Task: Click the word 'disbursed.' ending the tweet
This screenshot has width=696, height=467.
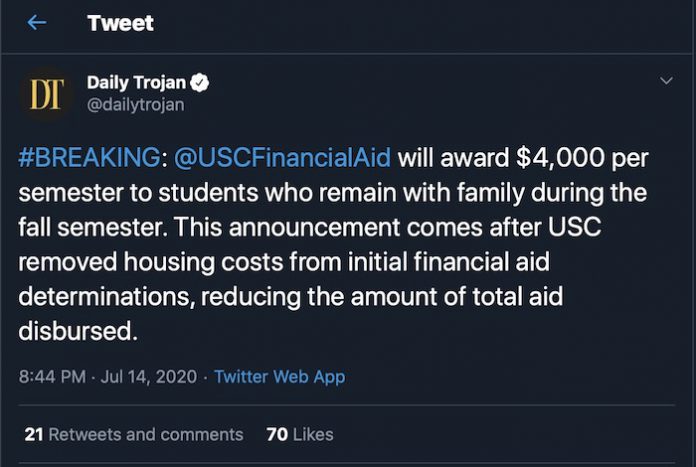Action: 78,331
